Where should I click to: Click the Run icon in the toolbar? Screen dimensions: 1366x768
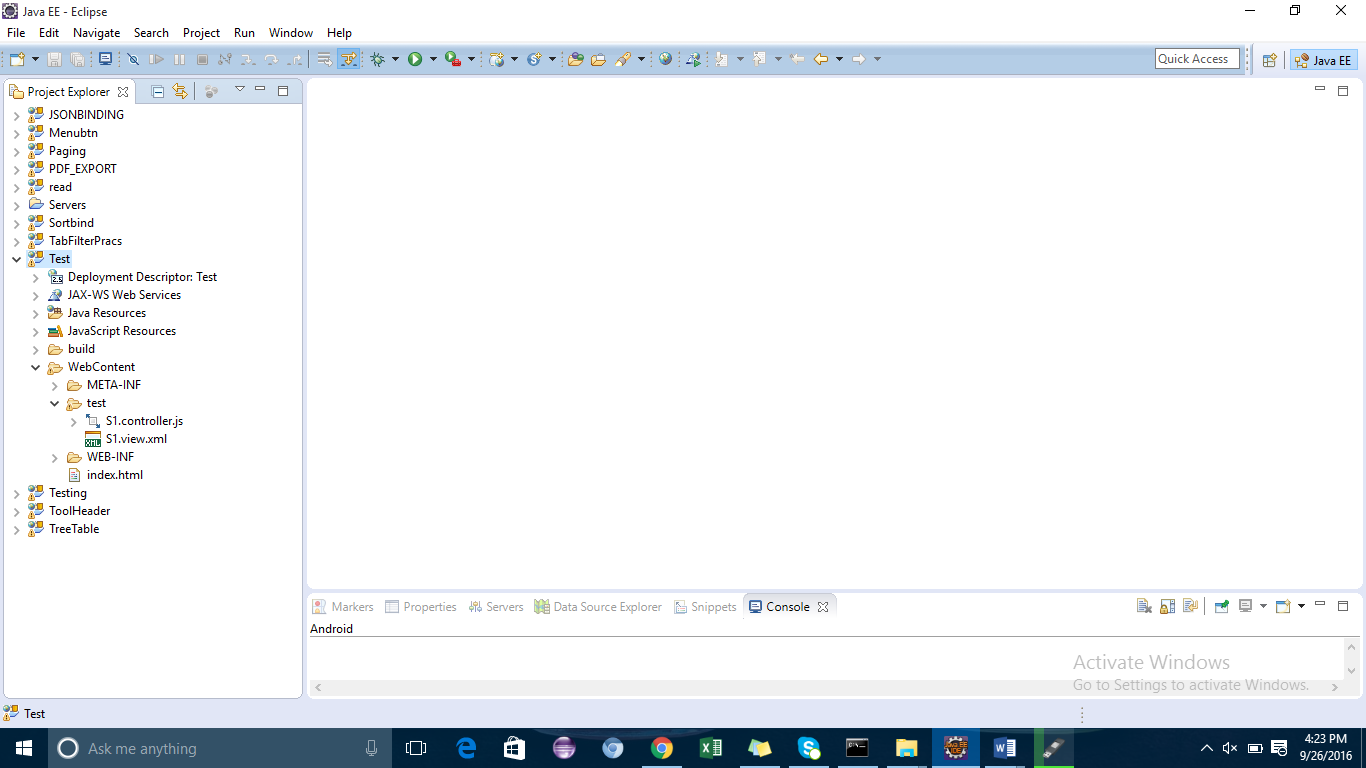click(x=417, y=59)
